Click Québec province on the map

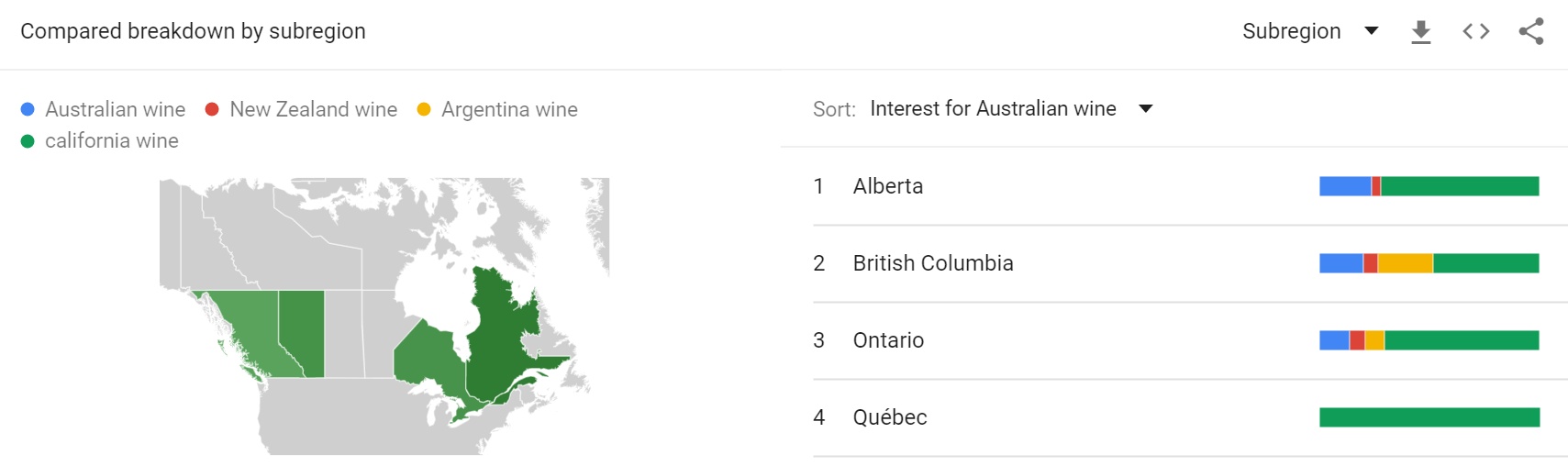(x=500, y=330)
